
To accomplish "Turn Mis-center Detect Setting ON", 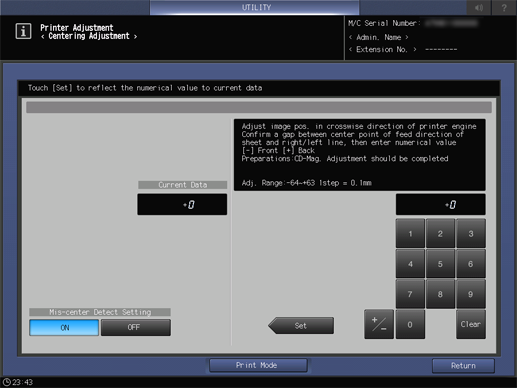I will point(64,328).
